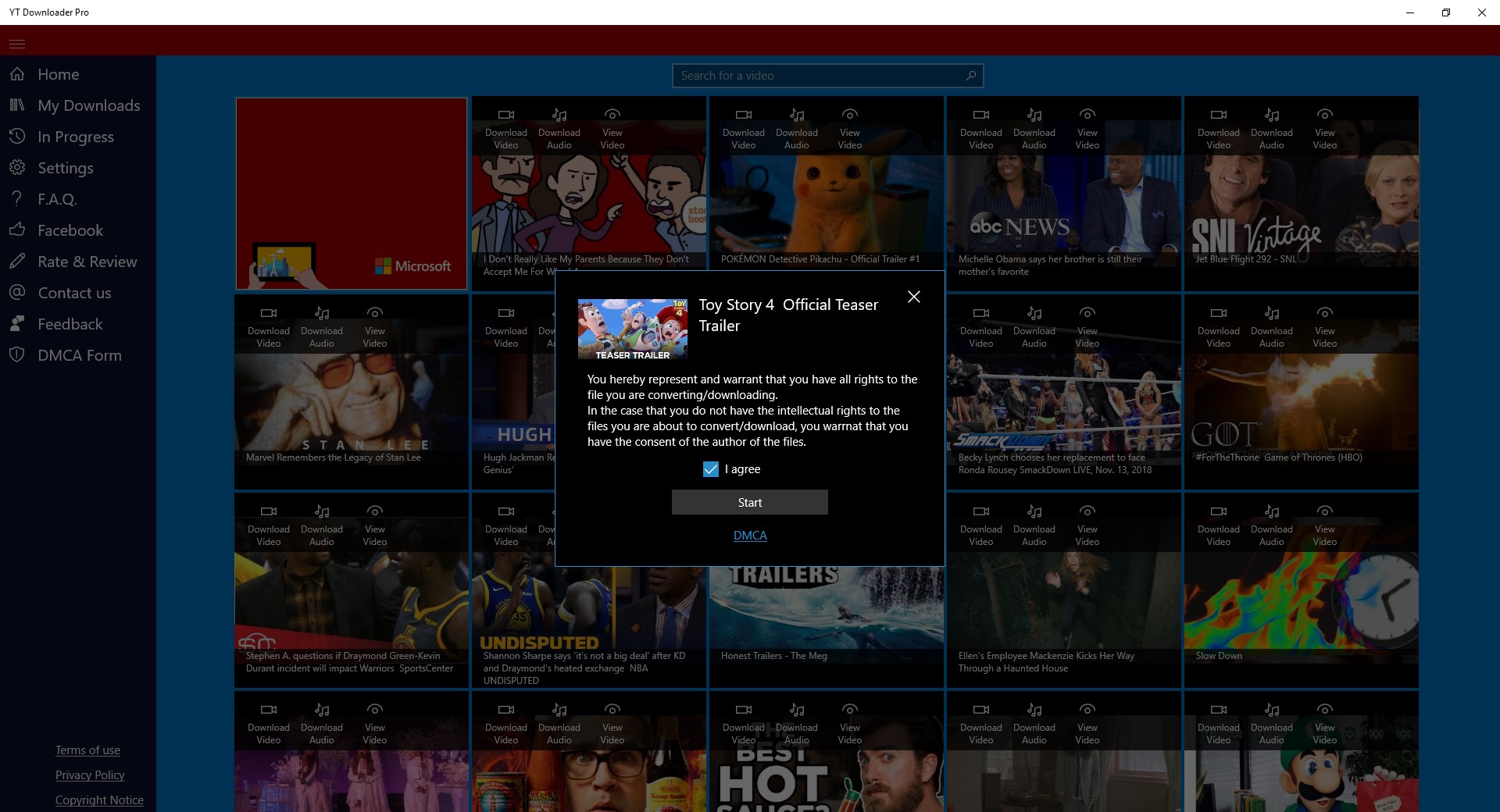The height and width of the screenshot is (812, 1500).
Task: Download audio for Draymond Green SportsCenter tile
Action: click(x=322, y=525)
